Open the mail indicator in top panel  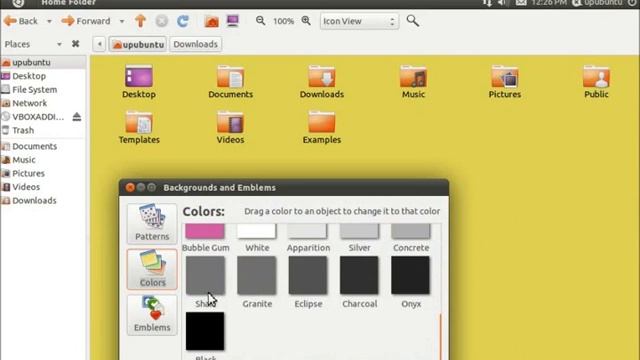[x=521, y=3]
